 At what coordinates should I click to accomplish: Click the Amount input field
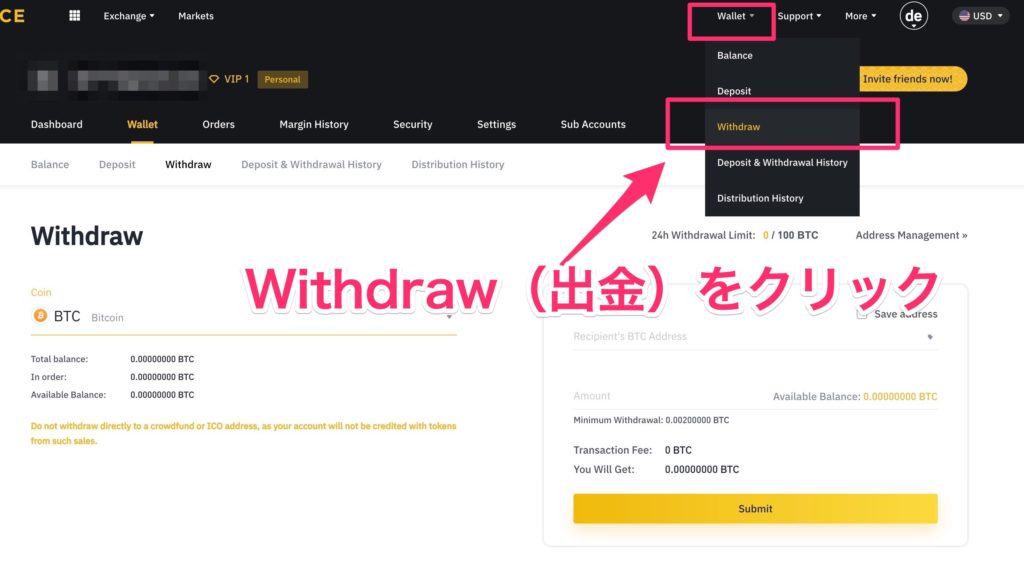[x=669, y=396]
